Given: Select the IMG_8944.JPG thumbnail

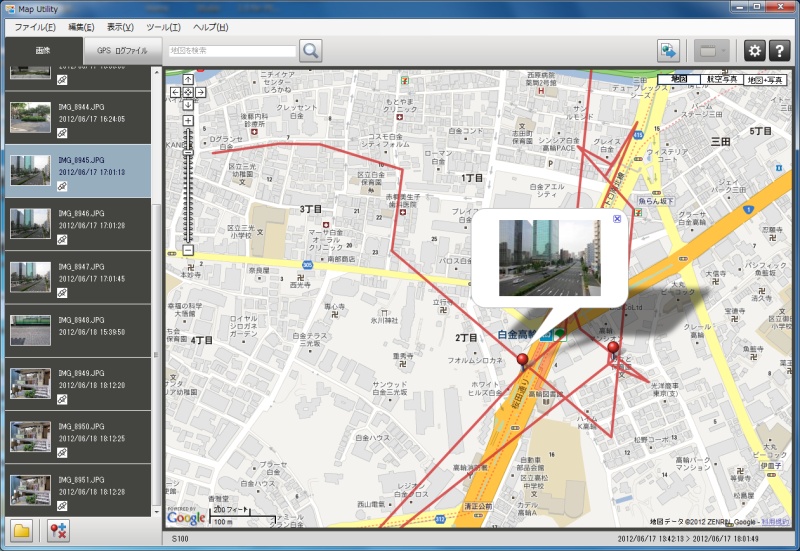Looking at the screenshot, I should pos(31,117).
